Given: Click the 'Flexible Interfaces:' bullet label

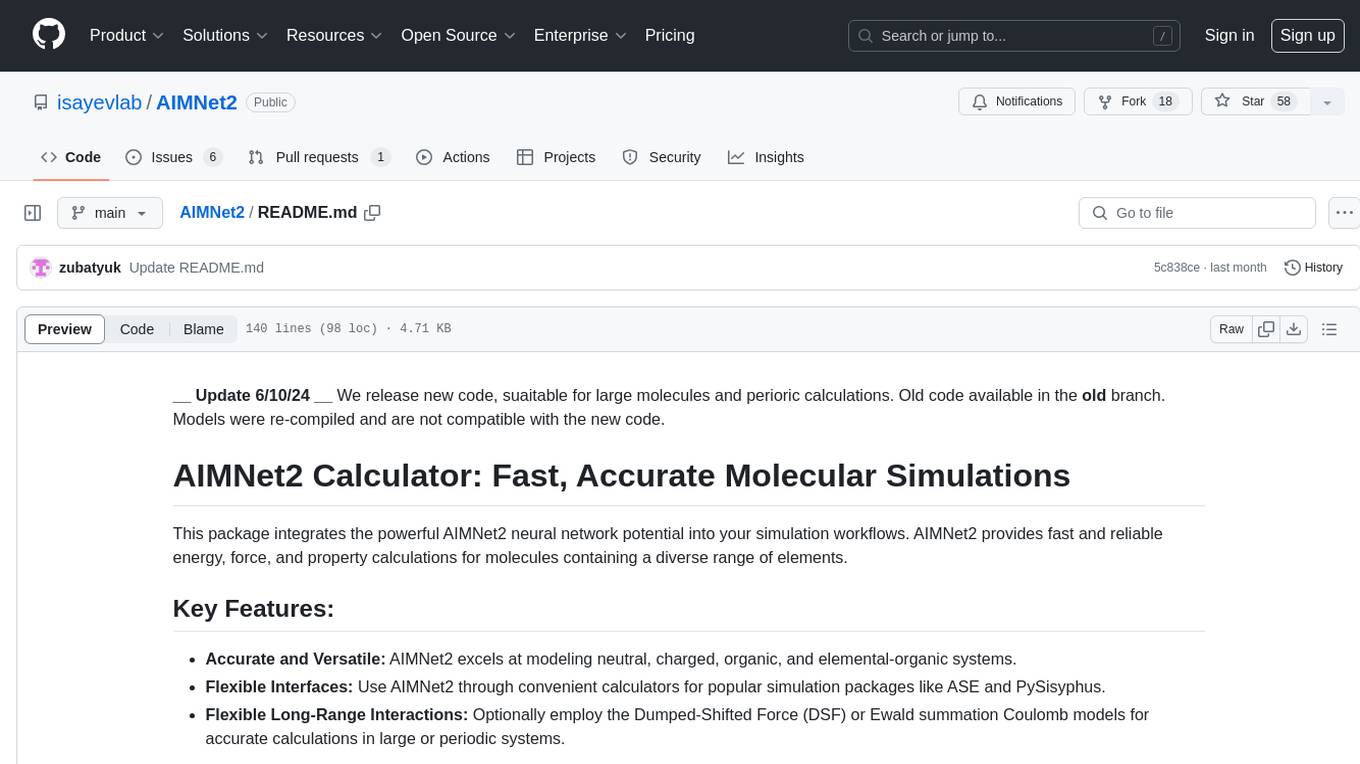Looking at the screenshot, I should coord(279,687).
